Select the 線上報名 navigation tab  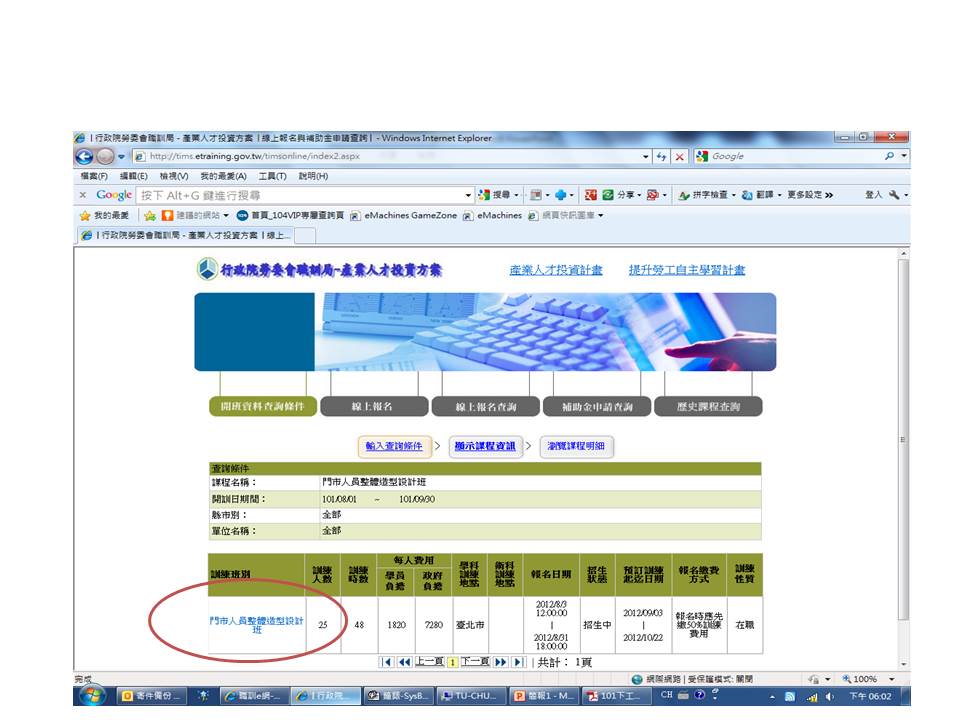pos(374,407)
